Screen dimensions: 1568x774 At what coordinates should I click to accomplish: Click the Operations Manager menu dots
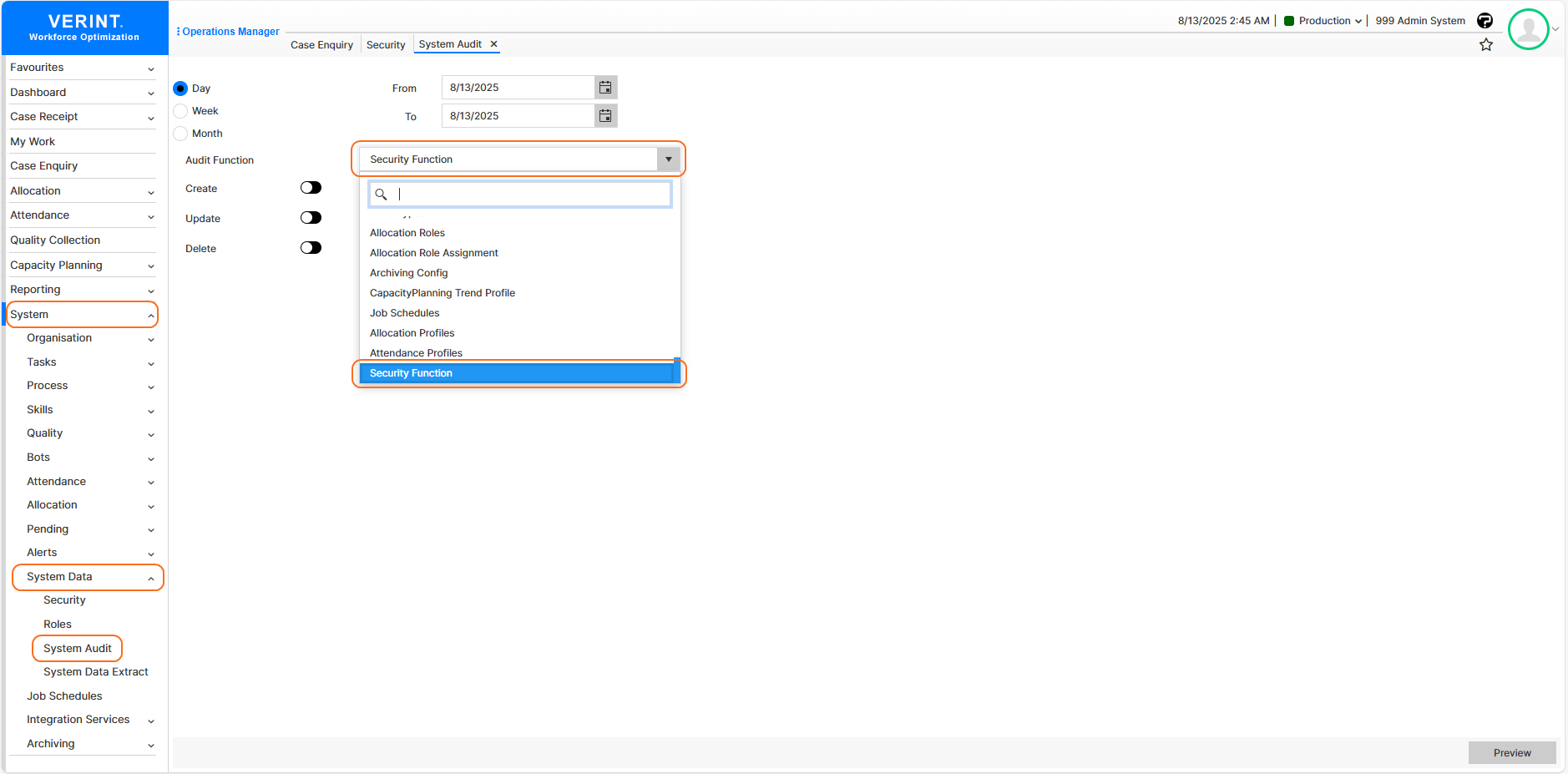pyautogui.click(x=178, y=32)
